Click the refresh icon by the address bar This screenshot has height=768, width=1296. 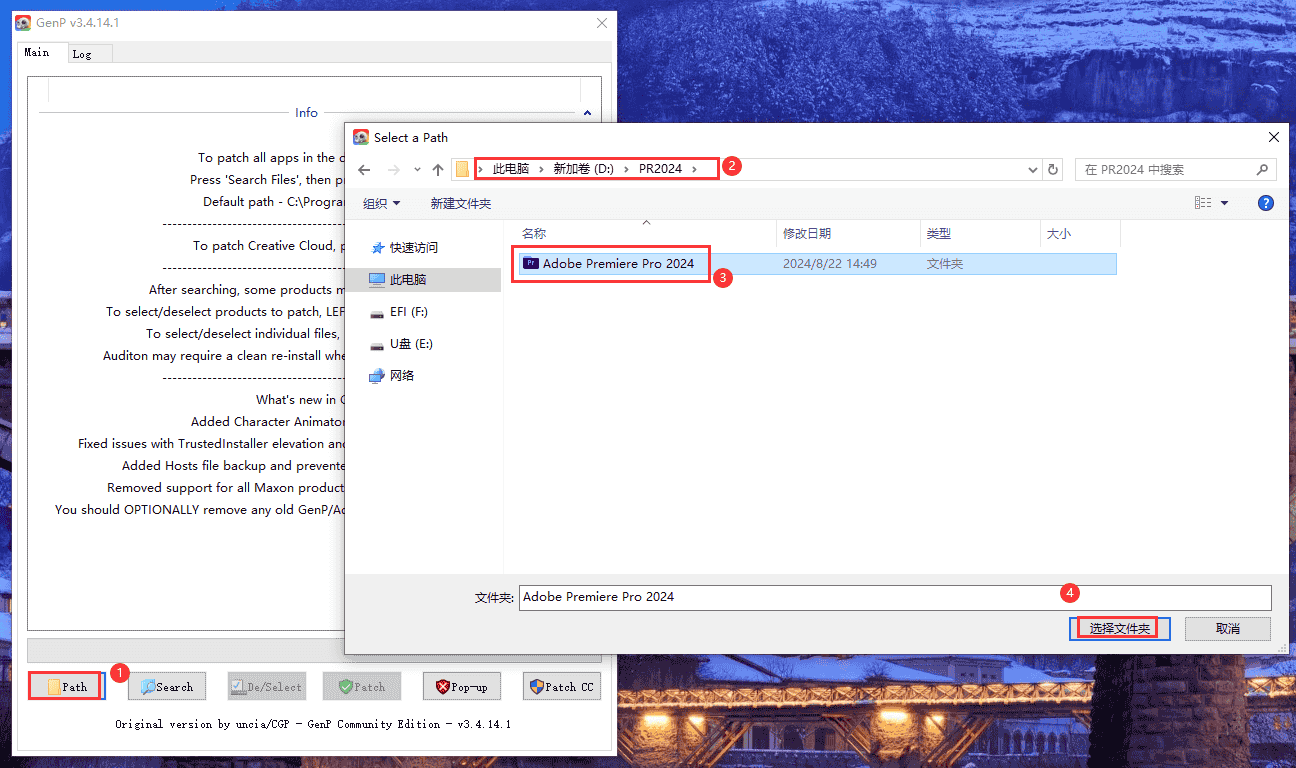[1053, 170]
